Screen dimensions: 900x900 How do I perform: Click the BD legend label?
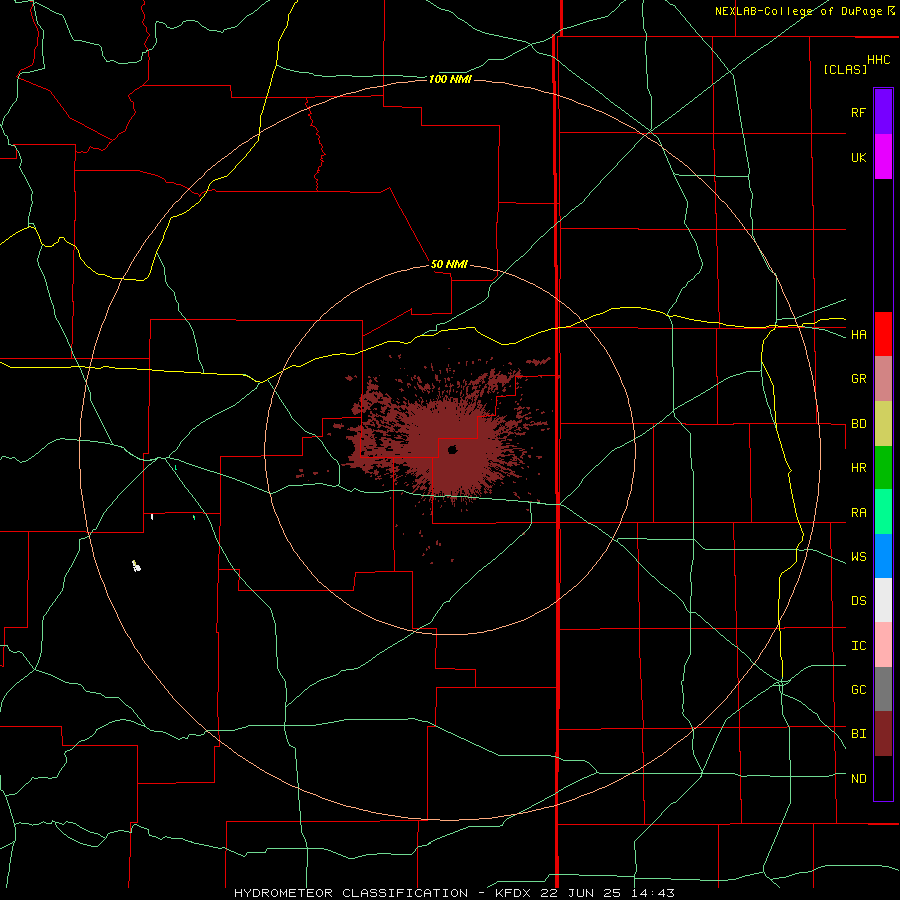(x=858, y=424)
